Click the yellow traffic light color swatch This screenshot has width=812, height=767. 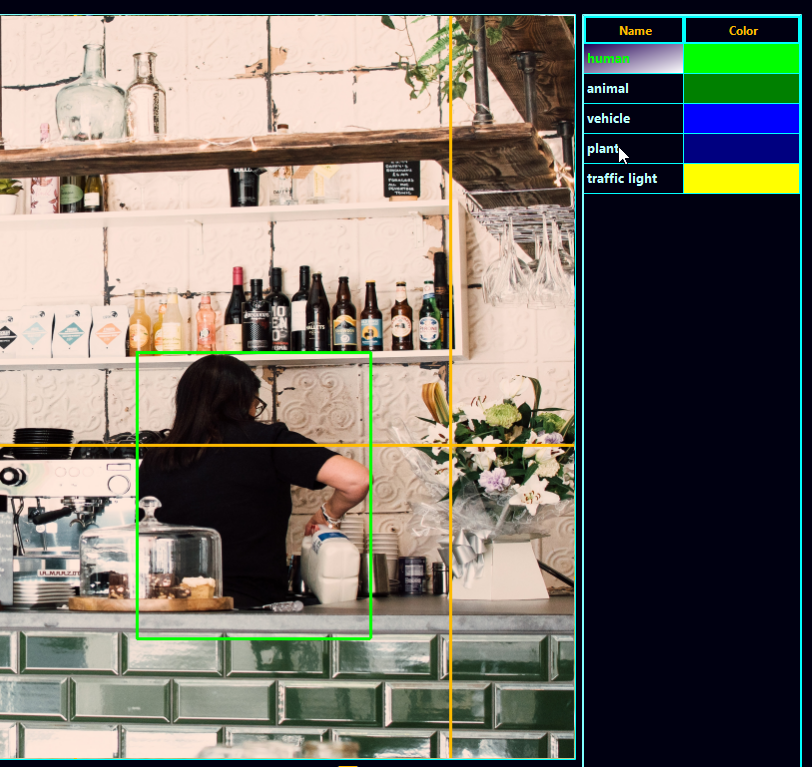[741, 179]
